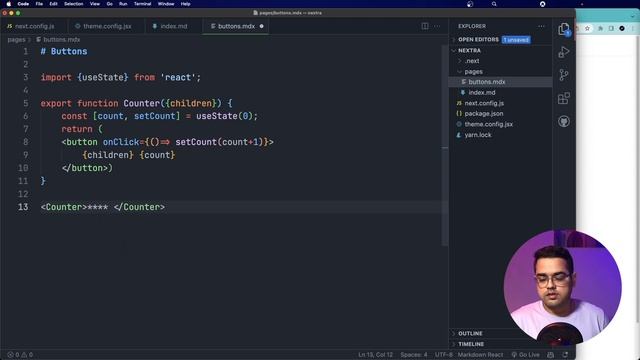Screen dimensions: 640x360
Task: Click the feedback icon in status bar
Action: pos(551,355)
